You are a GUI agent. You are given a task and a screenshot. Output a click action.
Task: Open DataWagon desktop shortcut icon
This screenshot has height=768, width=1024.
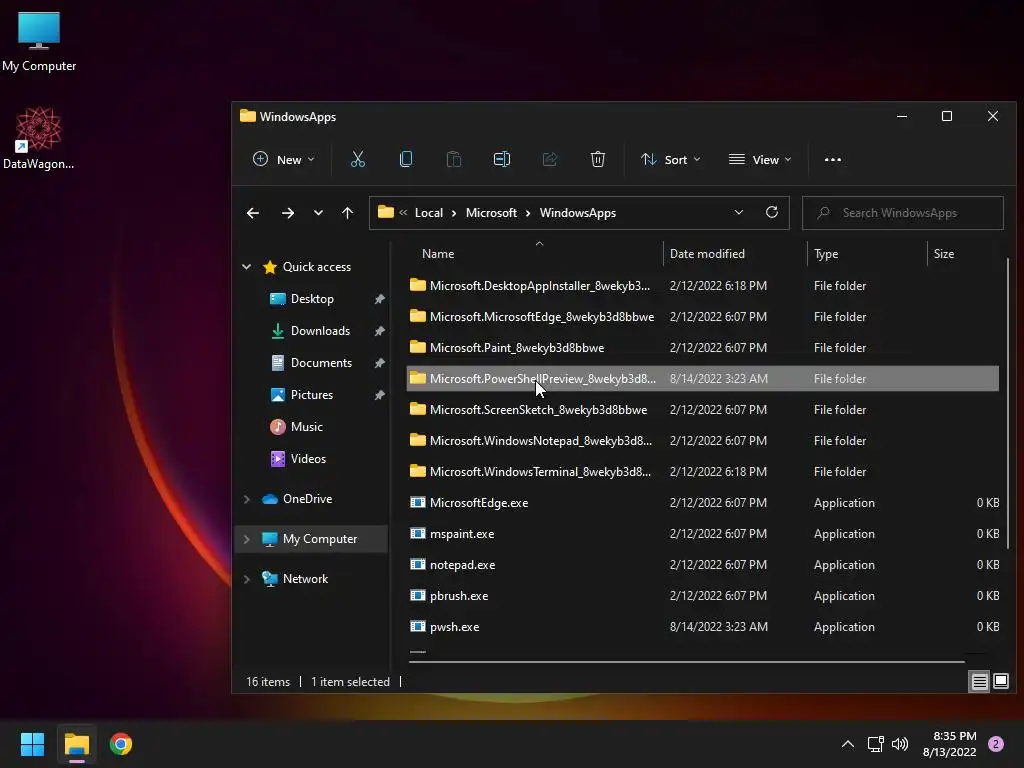pyautogui.click(x=39, y=138)
